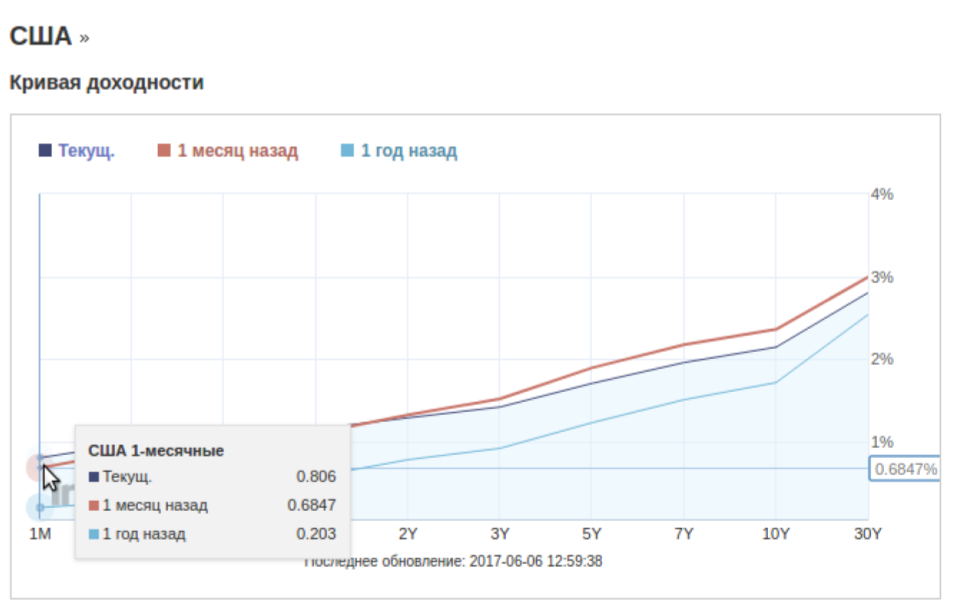Click the 0.6847% crosshair value label
959x615 pixels.
[x=905, y=468]
